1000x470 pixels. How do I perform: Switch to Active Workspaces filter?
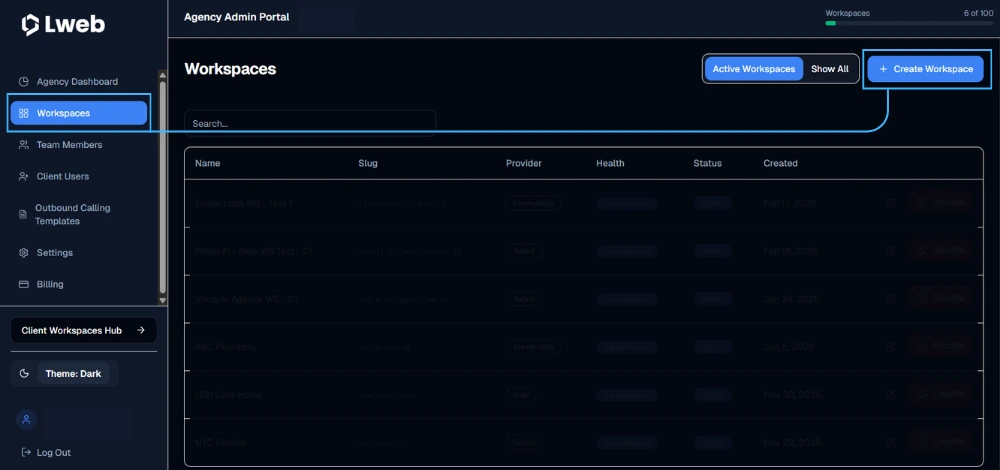(754, 69)
